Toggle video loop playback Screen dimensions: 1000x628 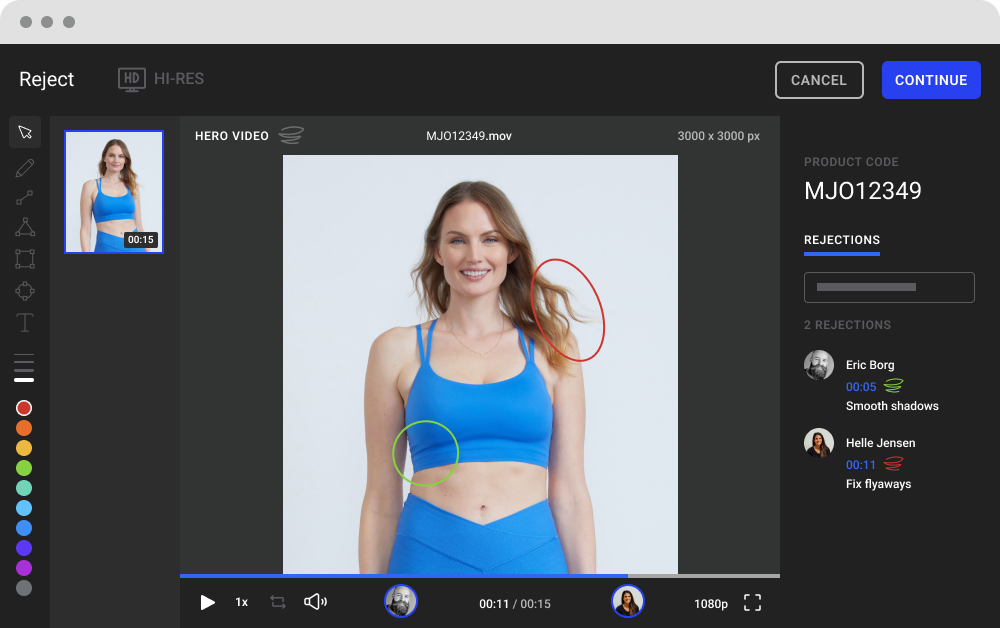[278, 602]
